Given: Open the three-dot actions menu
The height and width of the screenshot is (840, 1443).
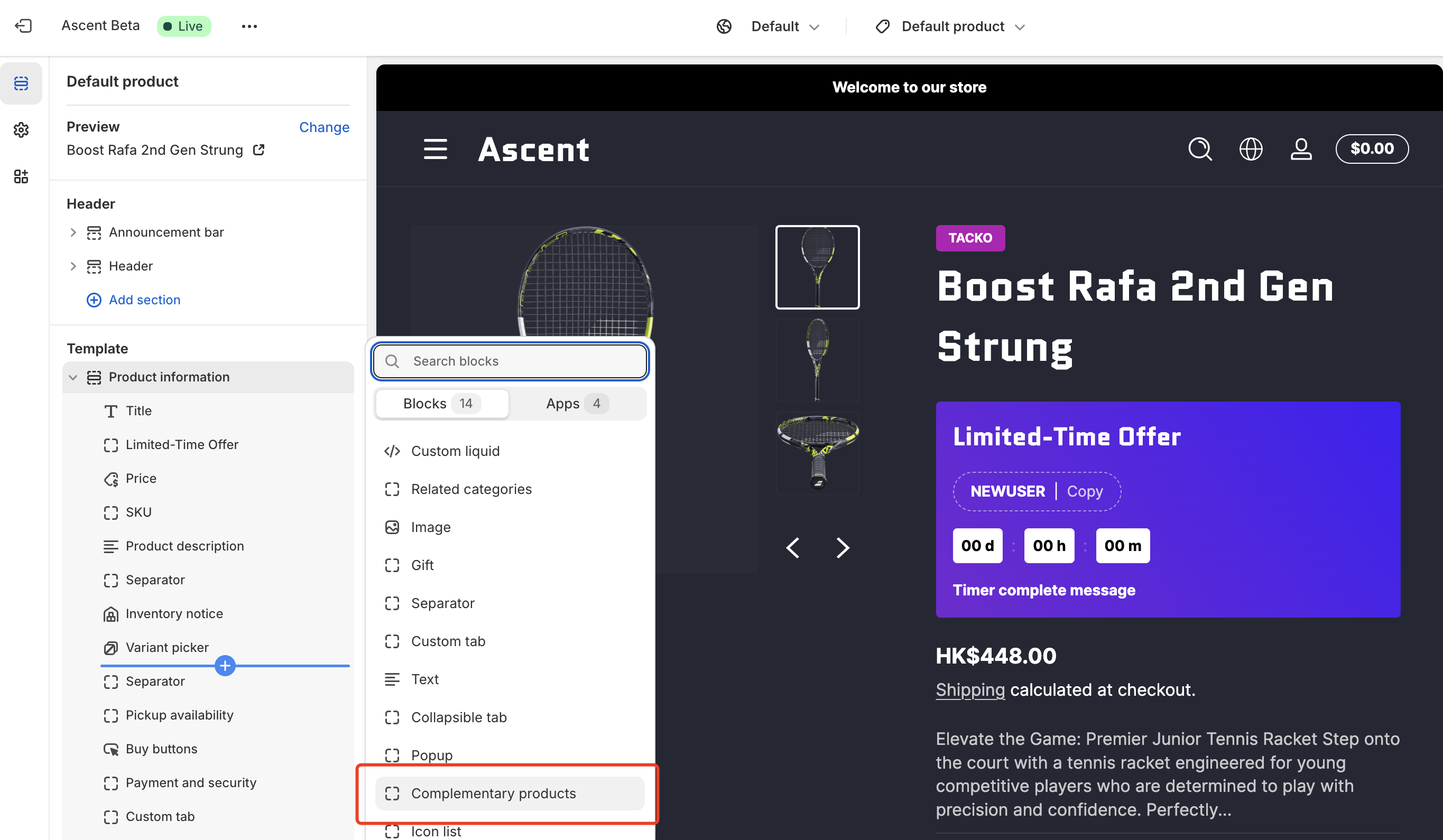Looking at the screenshot, I should point(249,26).
